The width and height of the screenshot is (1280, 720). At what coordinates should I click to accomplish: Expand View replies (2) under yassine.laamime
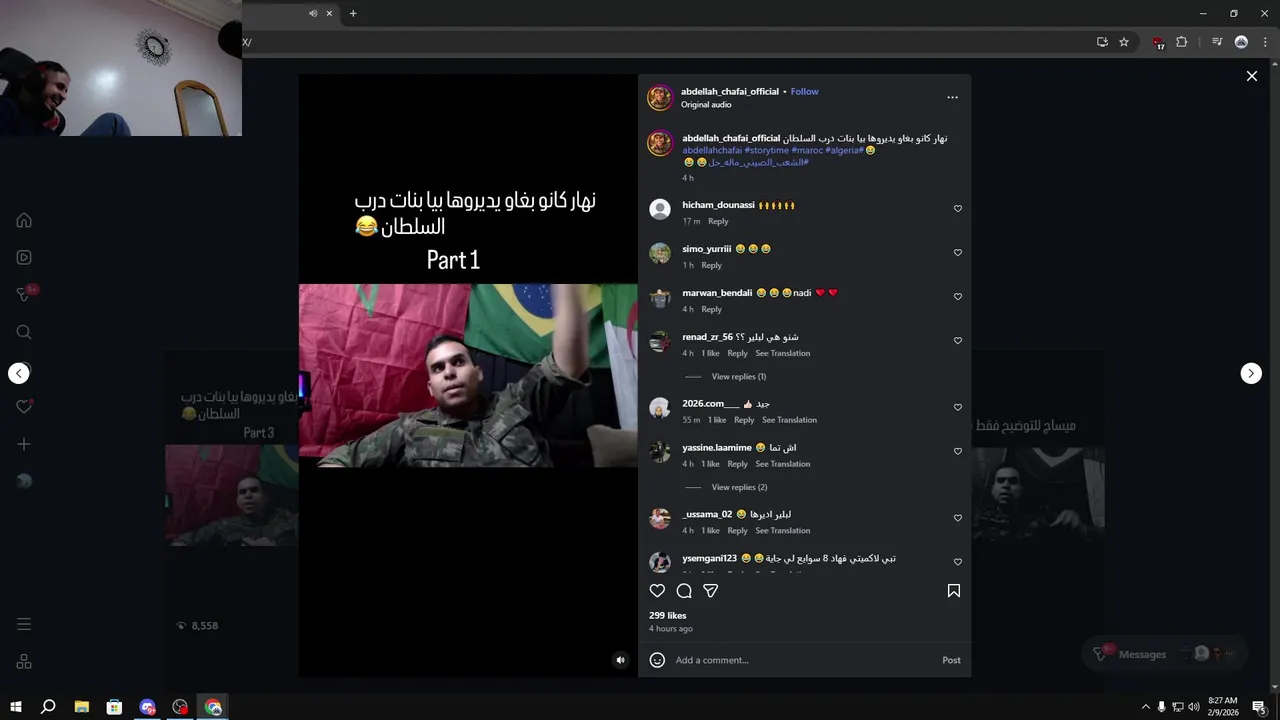click(x=739, y=488)
